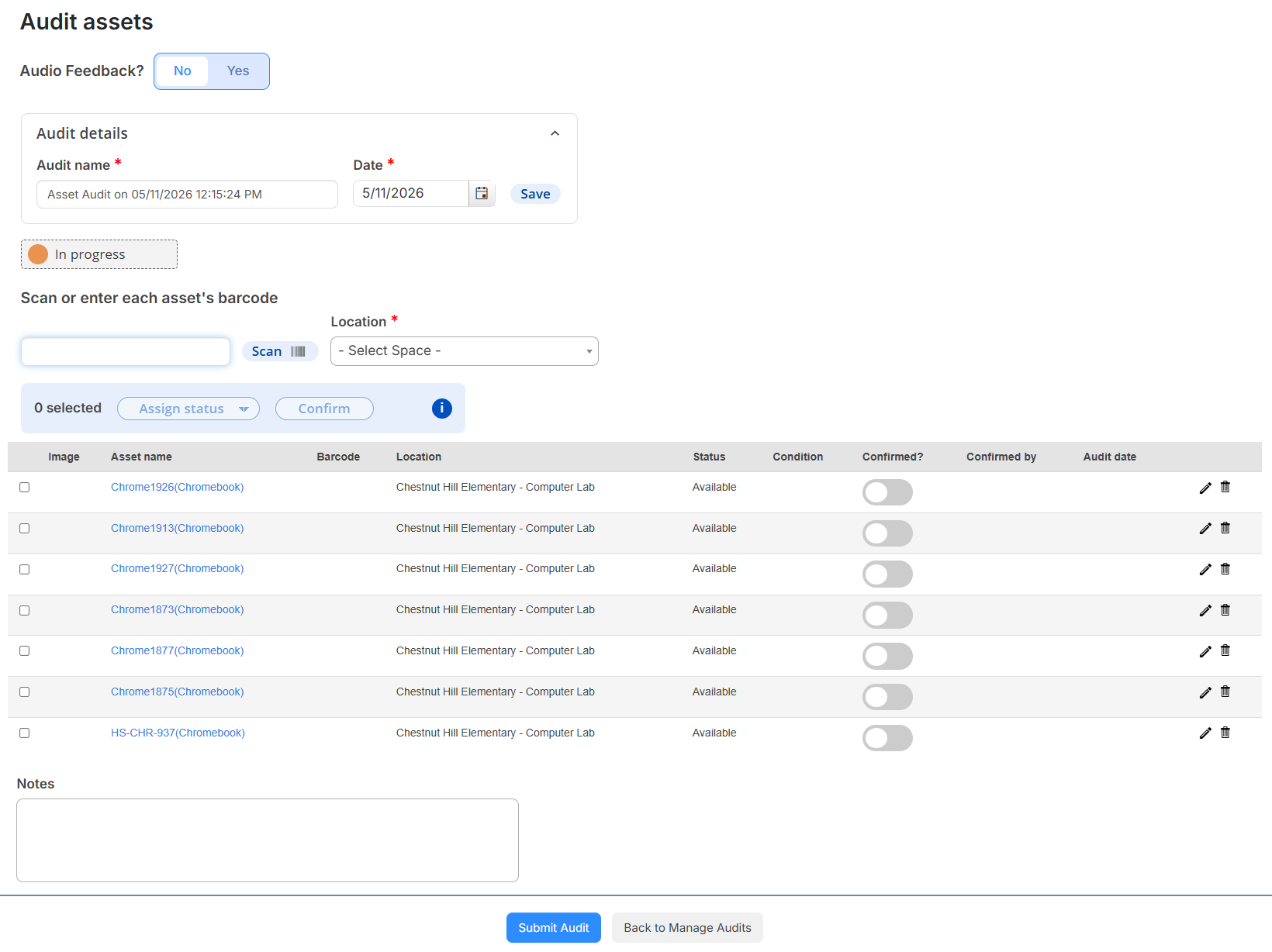
Task: Delete the HS-CHR-937 row with trash icon
Action: coord(1225,733)
